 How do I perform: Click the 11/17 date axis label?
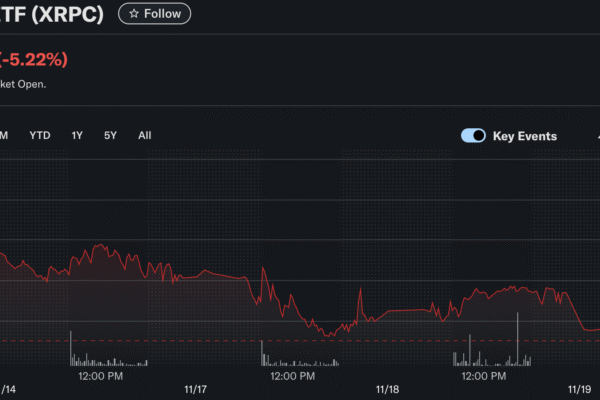click(196, 389)
